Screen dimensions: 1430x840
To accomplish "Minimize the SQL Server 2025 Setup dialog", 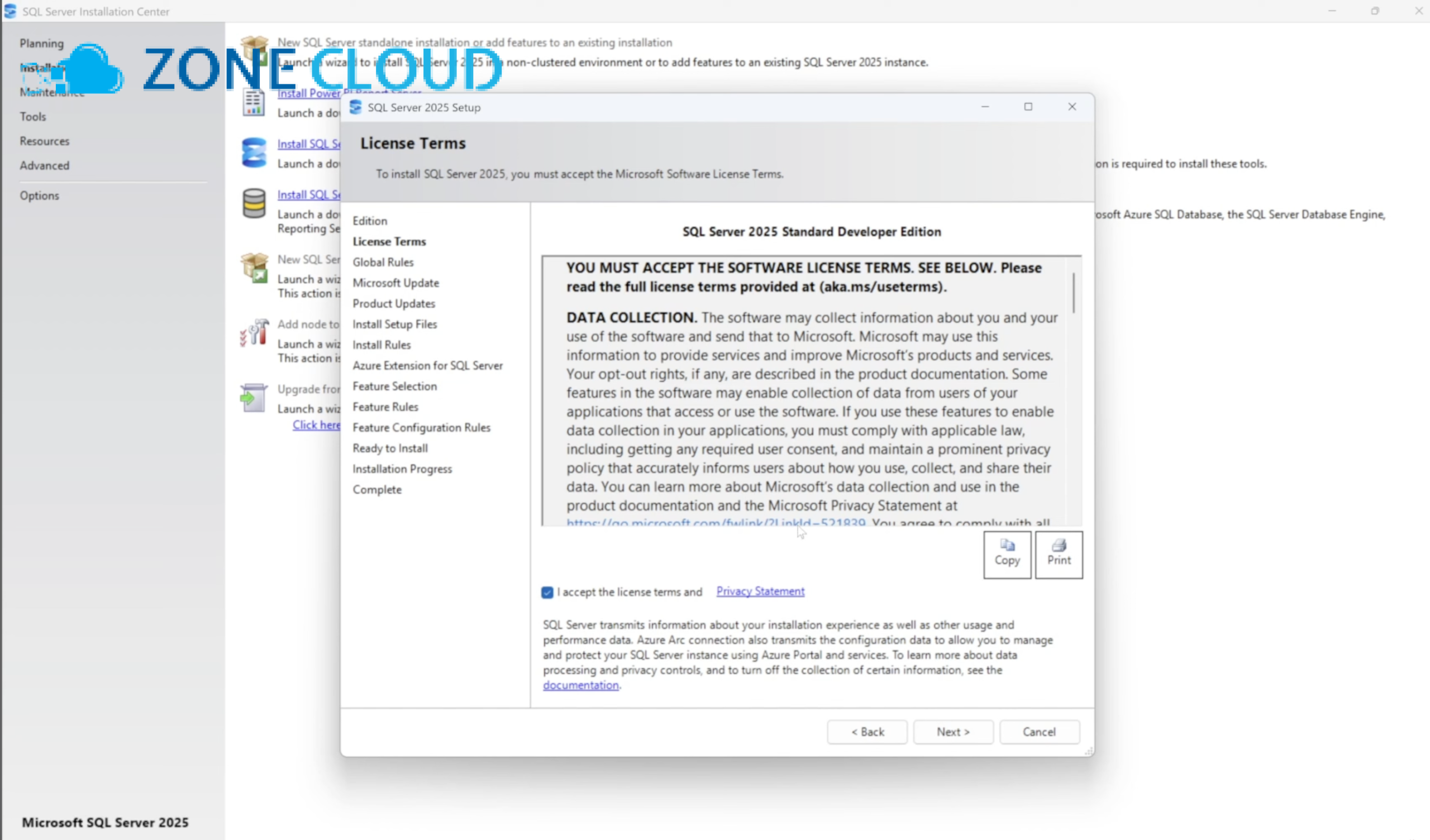I will (985, 107).
